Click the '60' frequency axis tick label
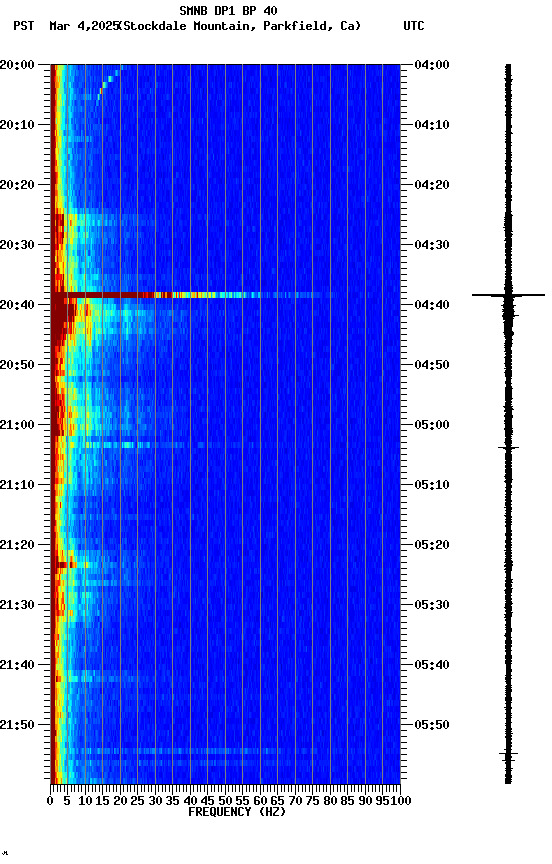 tap(260, 801)
